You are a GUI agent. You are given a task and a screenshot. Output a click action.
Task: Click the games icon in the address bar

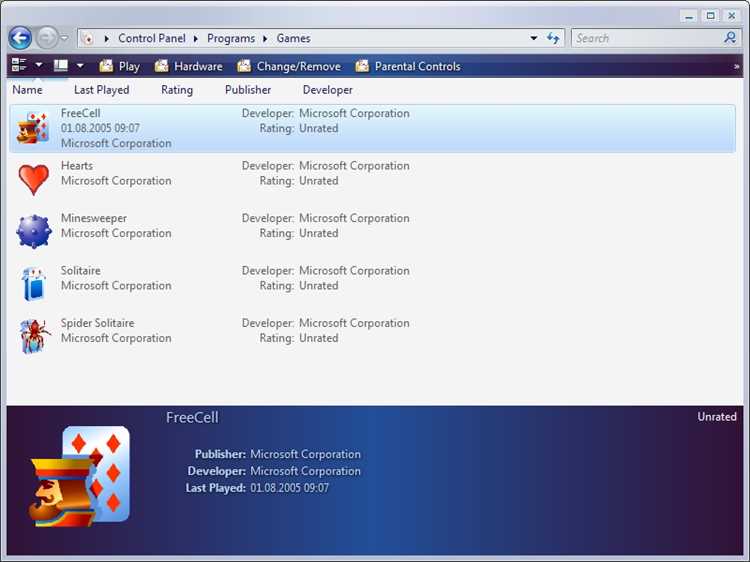(x=88, y=38)
